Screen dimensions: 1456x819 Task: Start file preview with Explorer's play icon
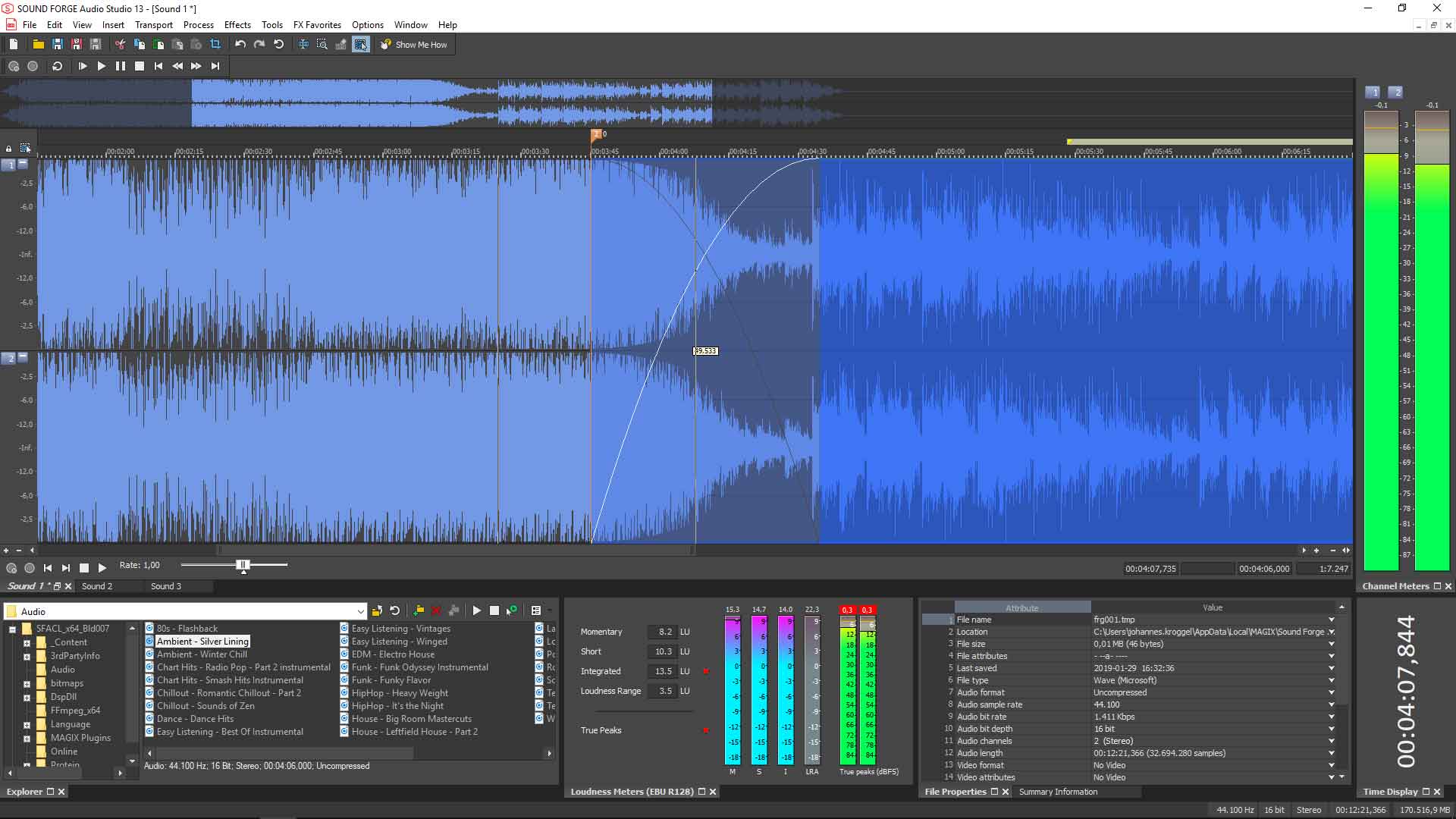coord(477,610)
